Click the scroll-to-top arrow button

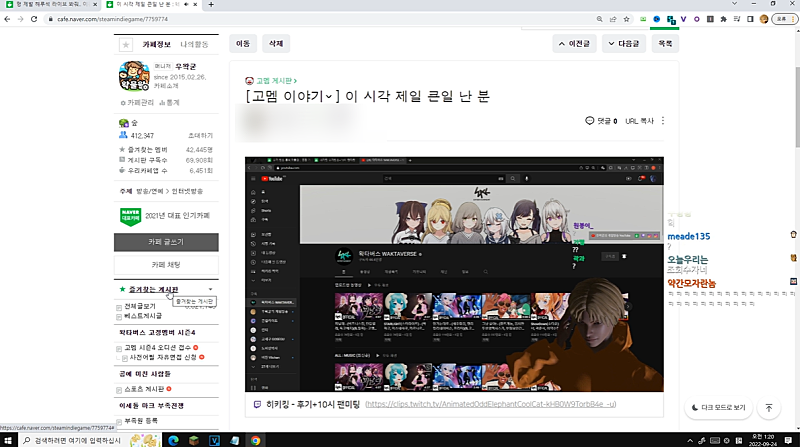click(768, 407)
